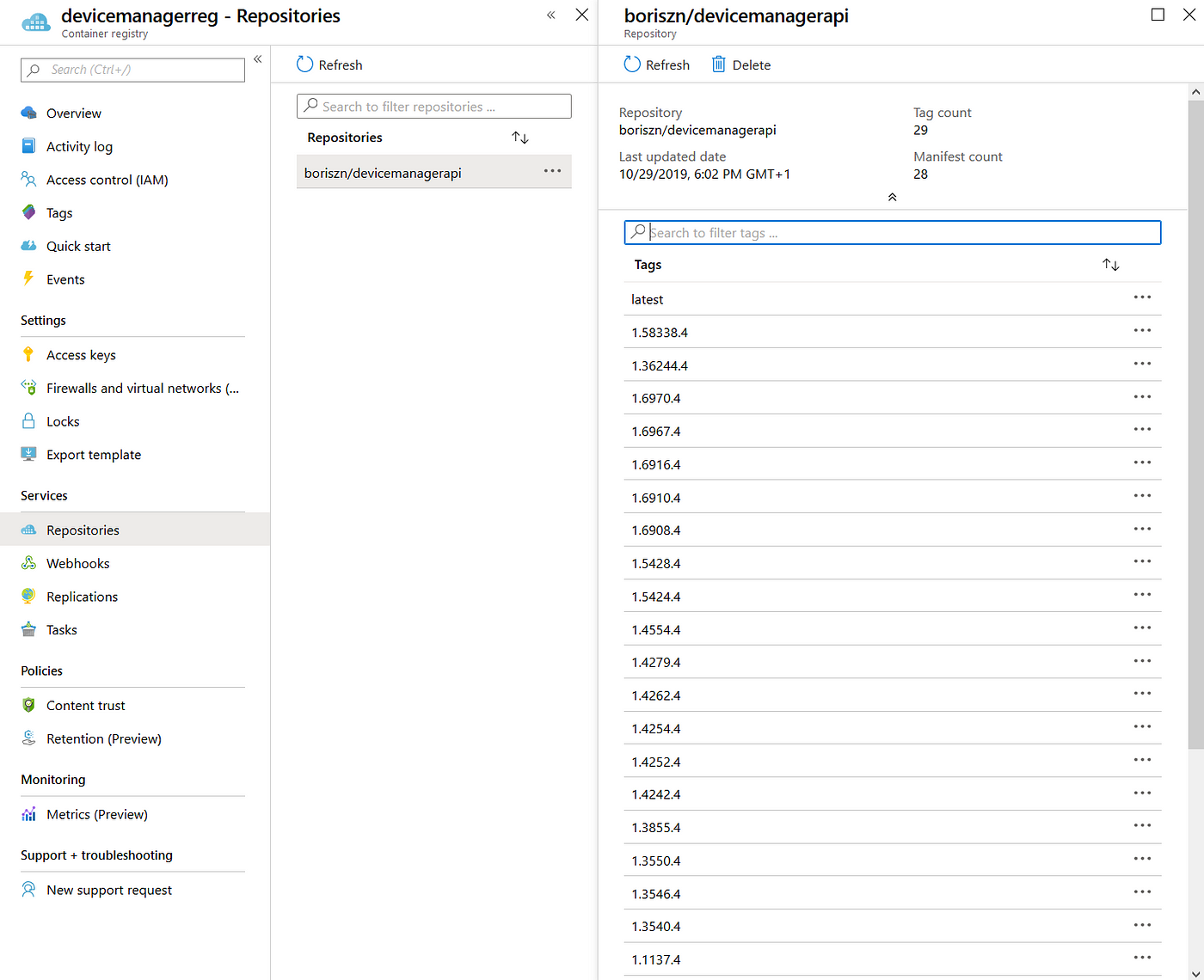
Task: Open Tags in the sidebar
Action: coord(59,212)
